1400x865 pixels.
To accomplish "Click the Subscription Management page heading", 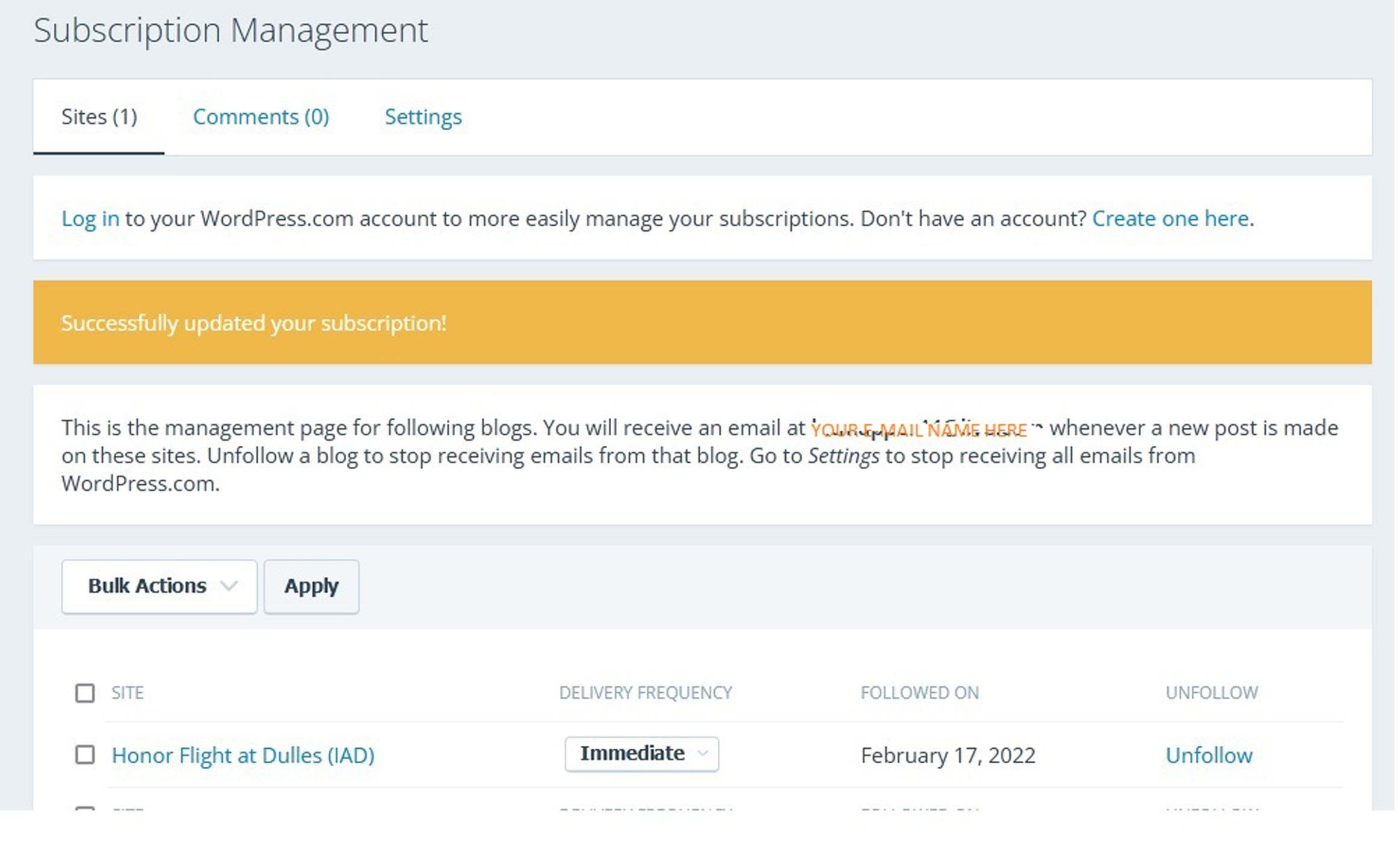I will tap(231, 30).
